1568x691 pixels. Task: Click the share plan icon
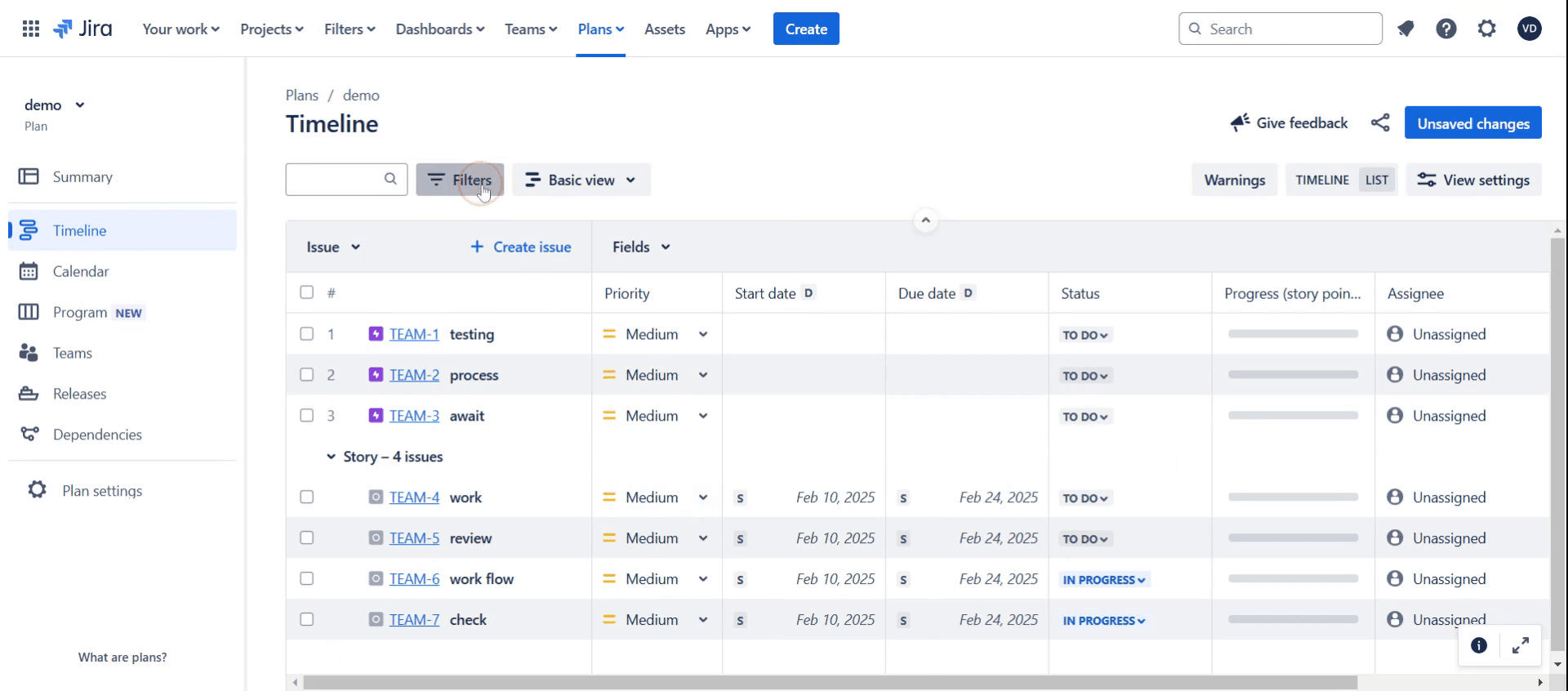(x=1380, y=123)
